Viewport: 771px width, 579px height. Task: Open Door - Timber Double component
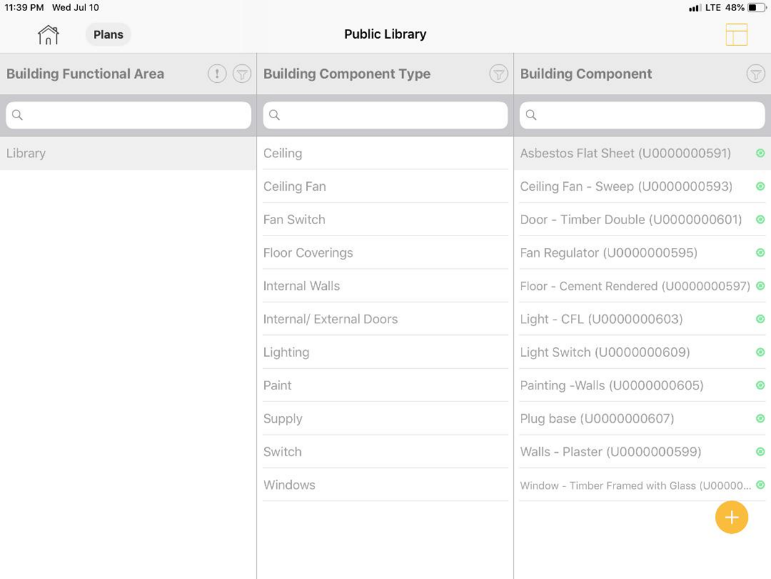631,220
